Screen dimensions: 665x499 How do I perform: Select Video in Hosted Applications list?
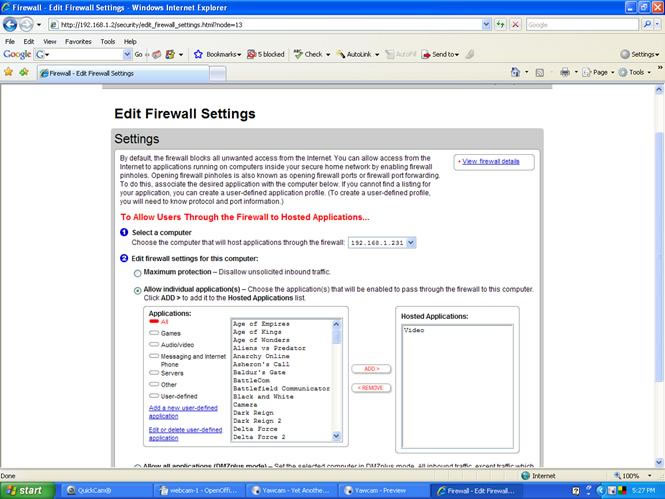click(x=414, y=330)
